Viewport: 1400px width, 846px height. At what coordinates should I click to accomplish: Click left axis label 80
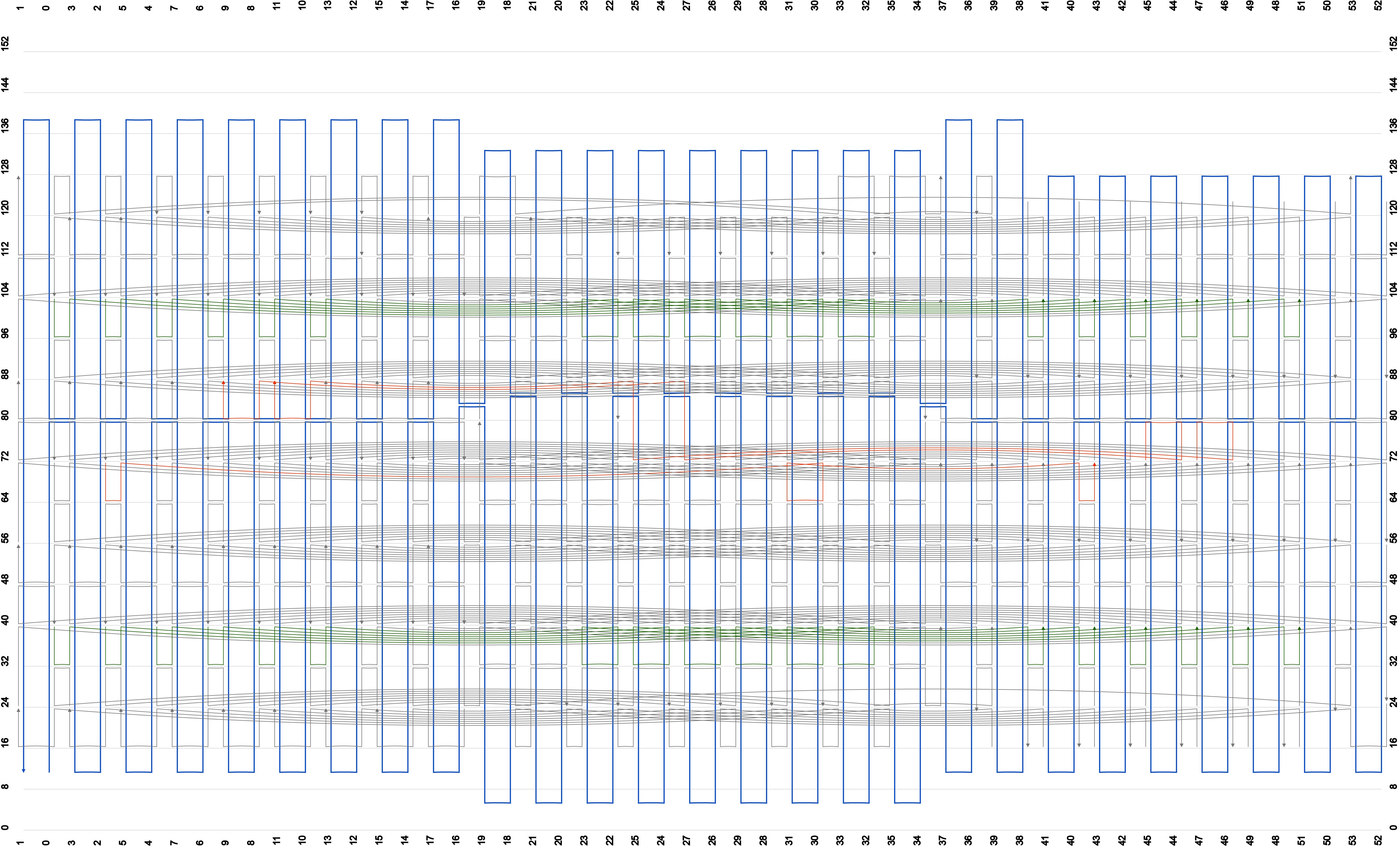pos(5,415)
